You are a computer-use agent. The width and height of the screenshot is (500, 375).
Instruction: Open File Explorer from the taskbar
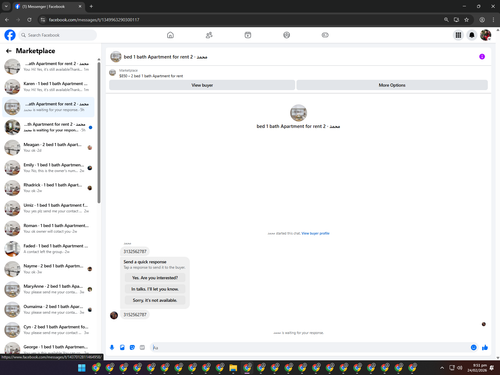(x=233, y=368)
